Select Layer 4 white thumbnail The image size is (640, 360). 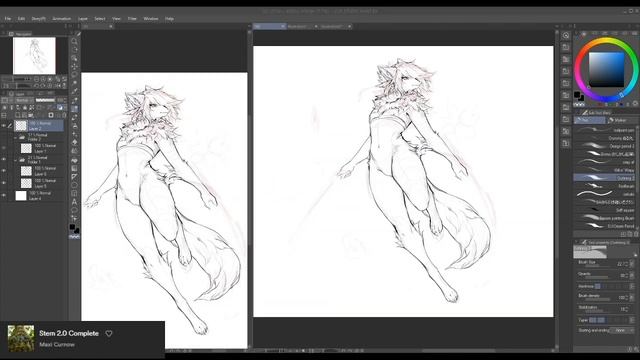click(x=21, y=196)
